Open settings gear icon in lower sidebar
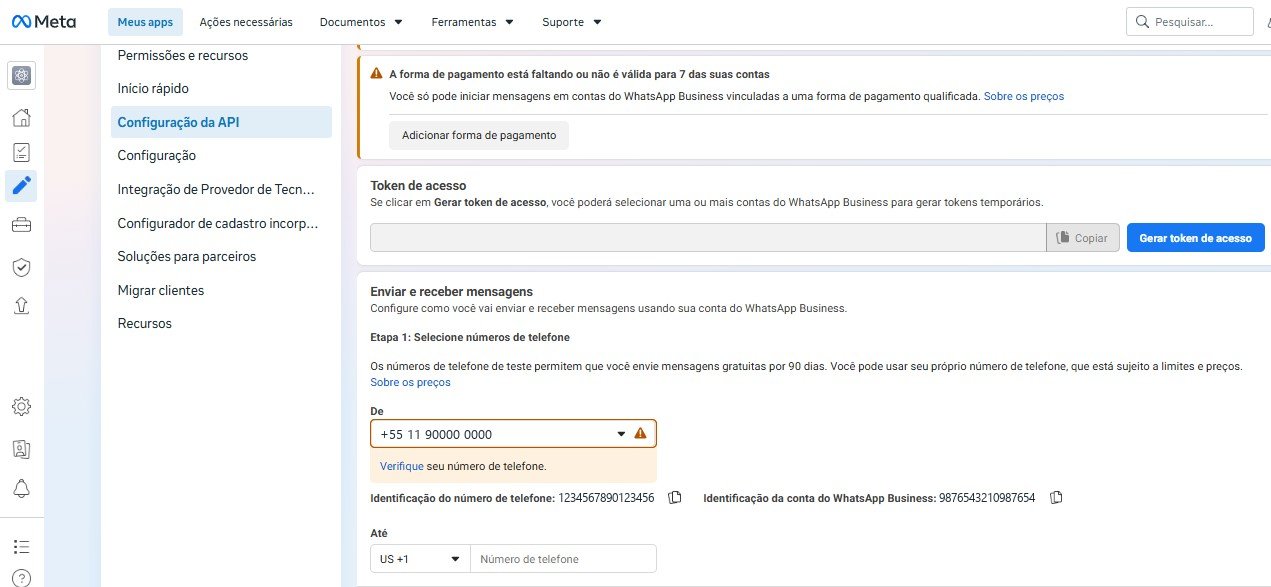This screenshot has height=587, width=1271. click(x=21, y=407)
